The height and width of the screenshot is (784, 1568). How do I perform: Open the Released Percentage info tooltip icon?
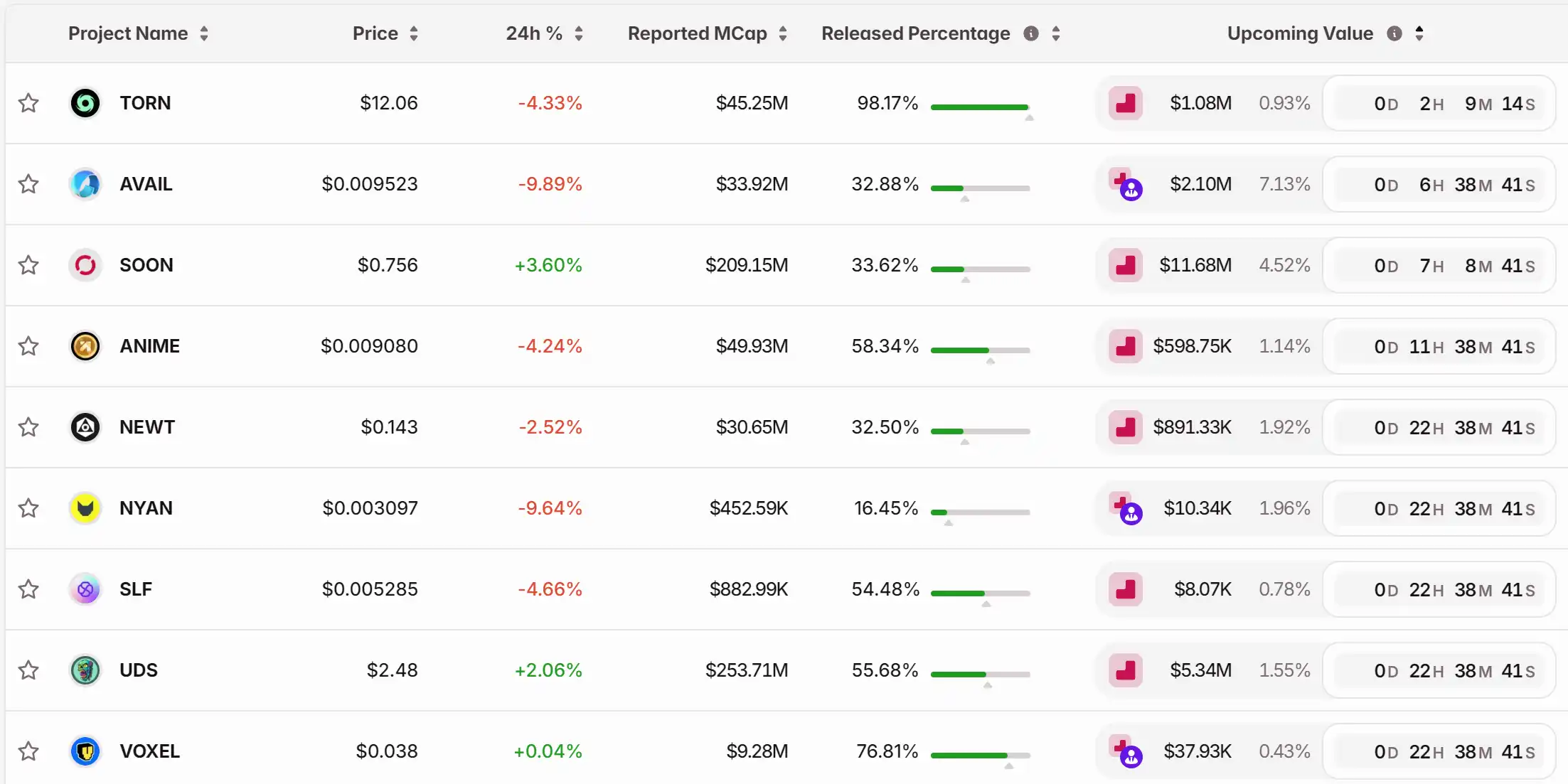point(1031,33)
